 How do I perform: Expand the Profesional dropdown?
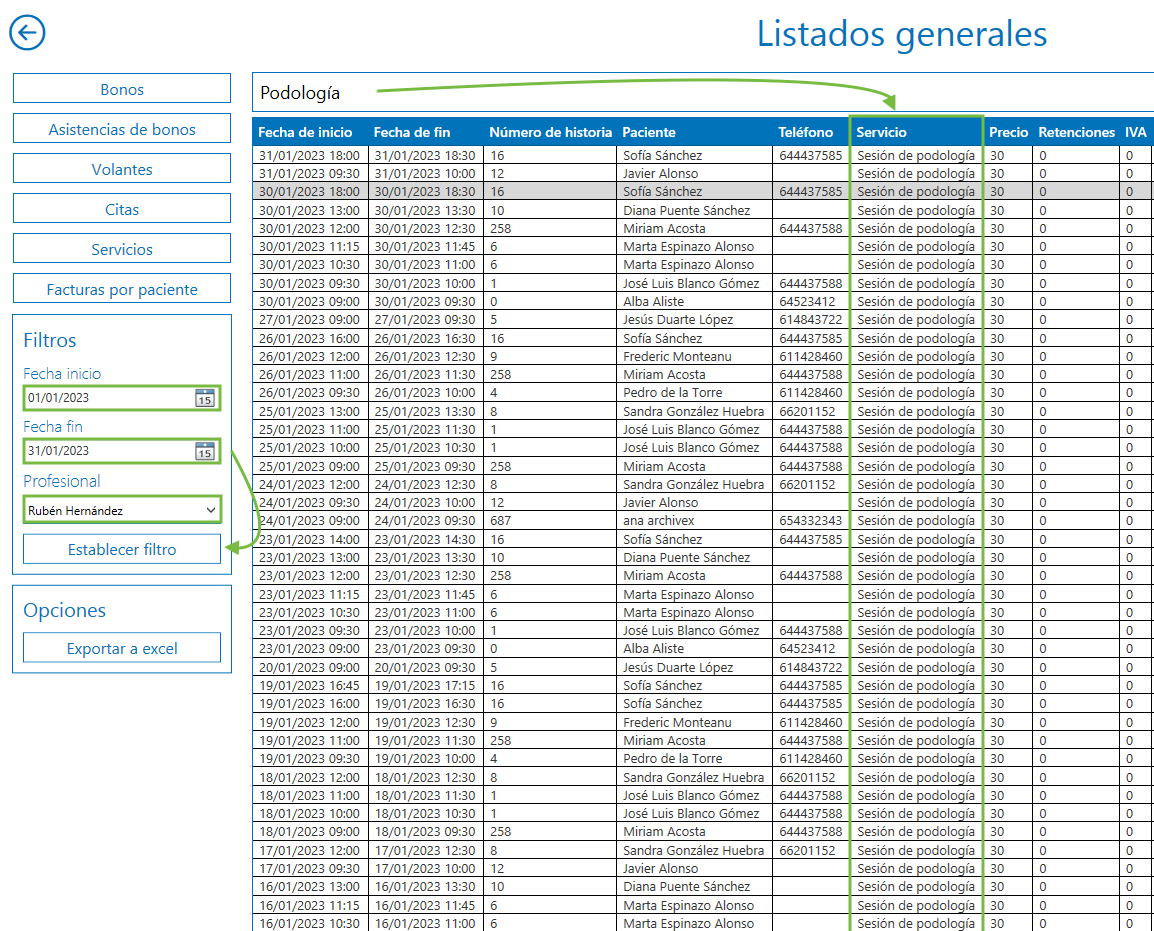click(x=210, y=511)
